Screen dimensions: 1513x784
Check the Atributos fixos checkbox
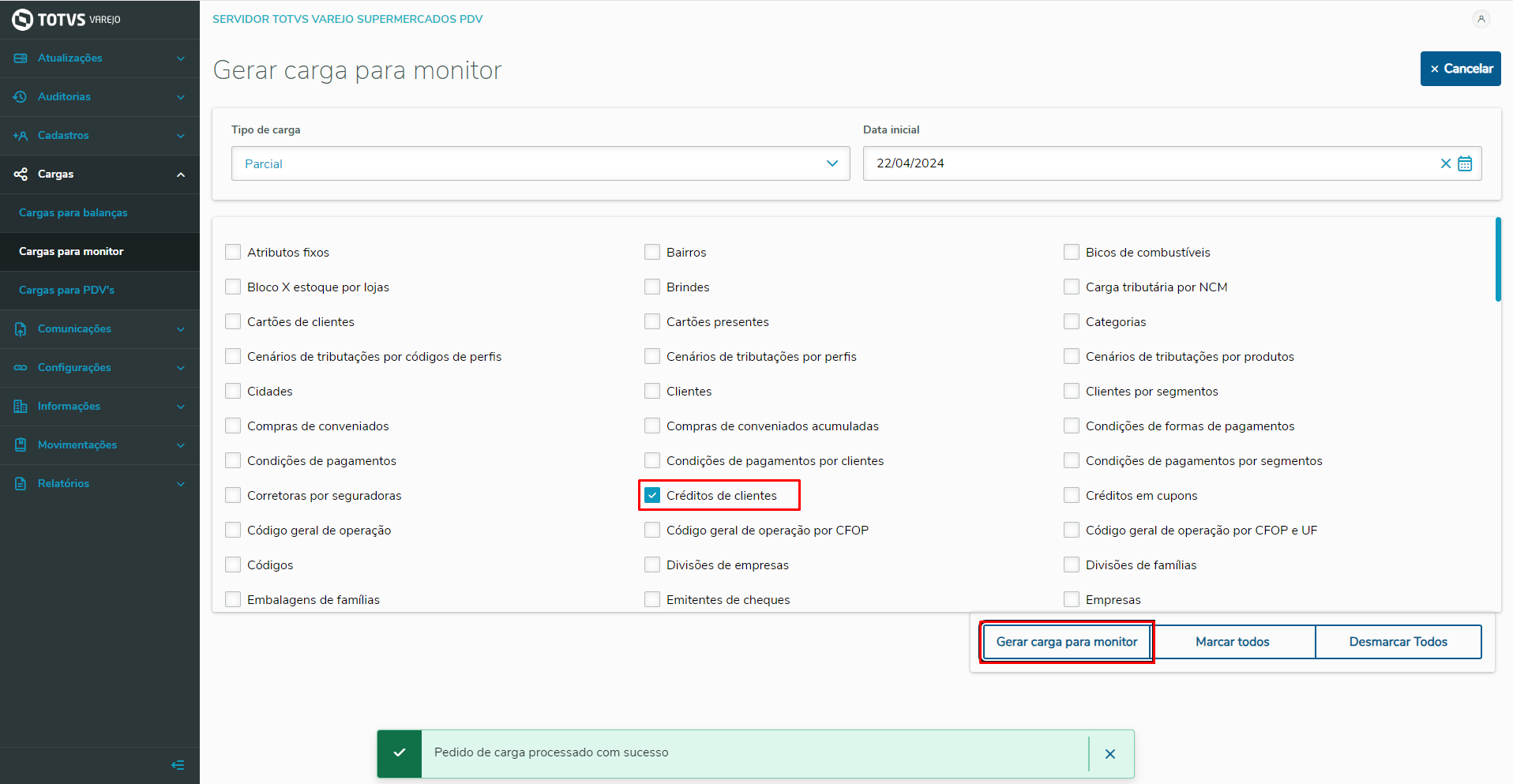click(233, 252)
